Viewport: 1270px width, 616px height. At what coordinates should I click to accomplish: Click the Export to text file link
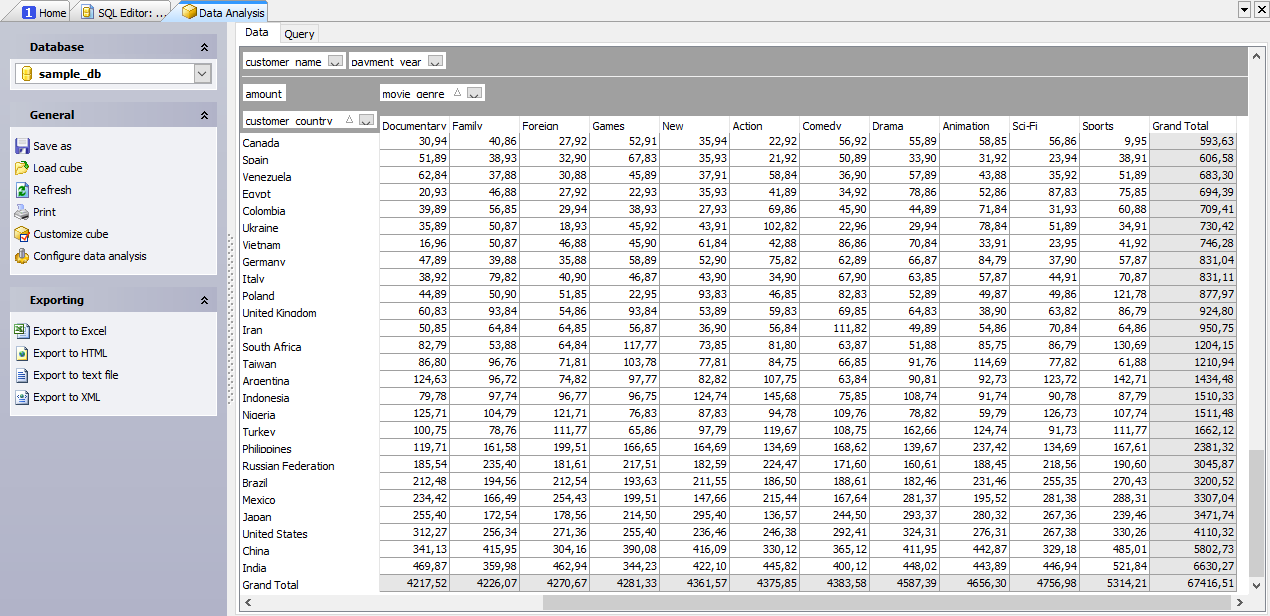(x=75, y=375)
